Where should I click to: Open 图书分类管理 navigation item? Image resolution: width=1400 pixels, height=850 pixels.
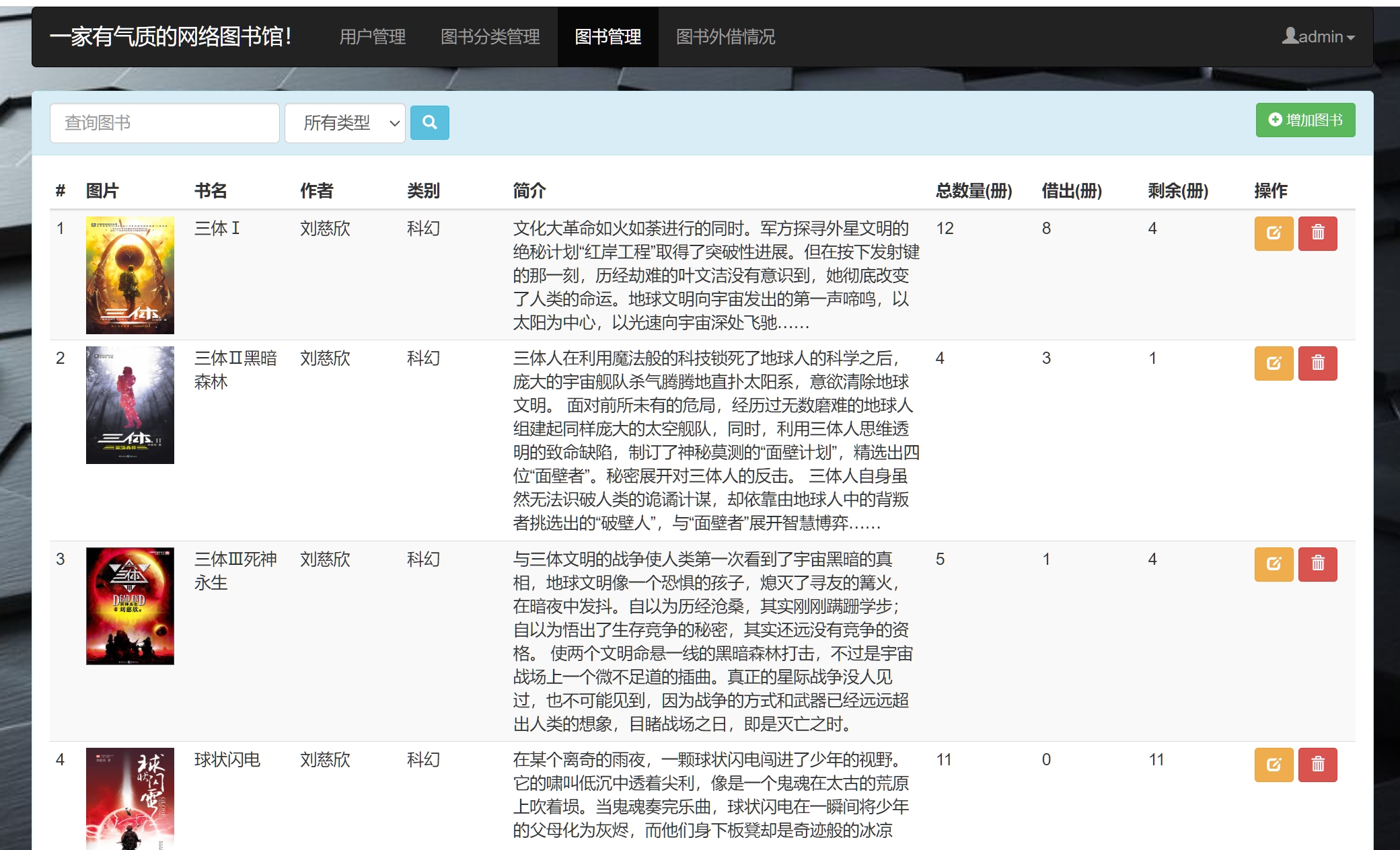490,36
